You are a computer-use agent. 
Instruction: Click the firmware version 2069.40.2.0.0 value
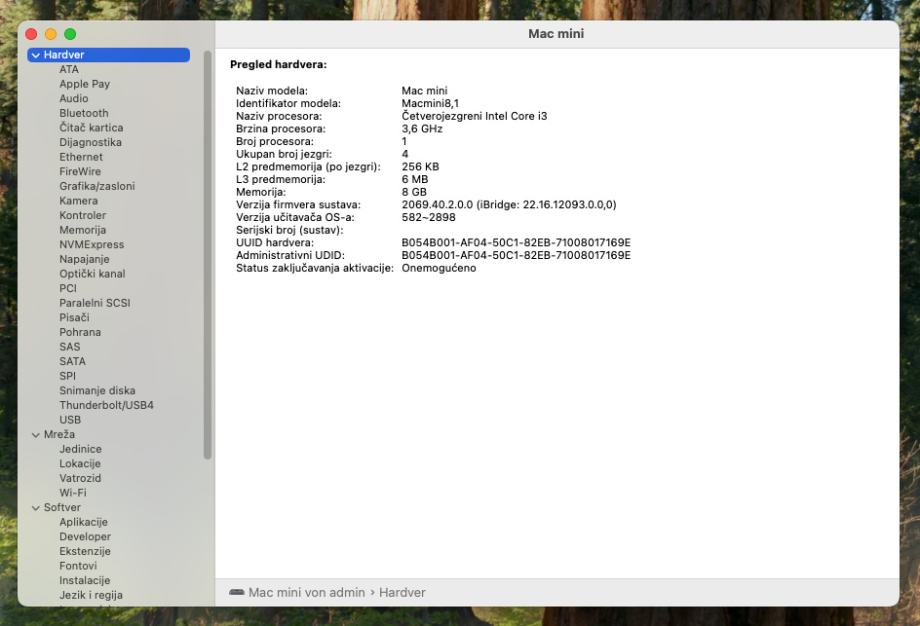pyautogui.click(x=509, y=205)
